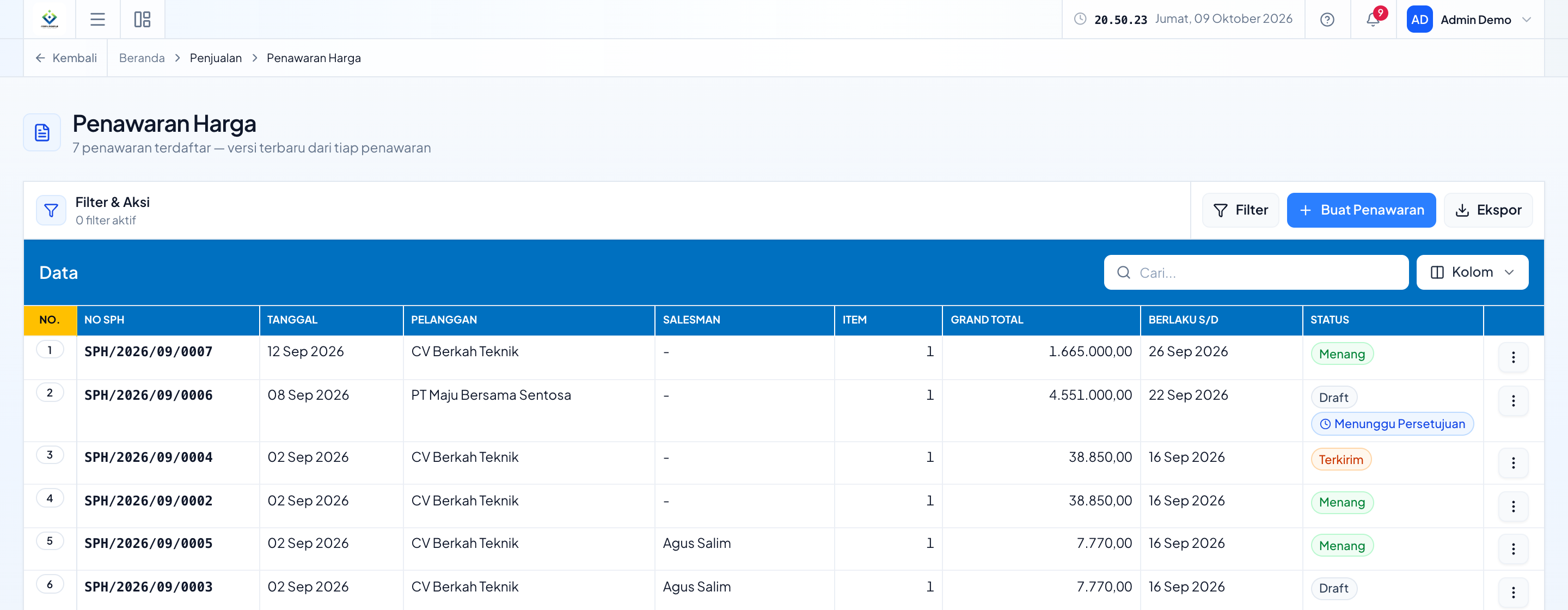Screen dimensions: 1568x610
Task: Click Buat Penawaran button
Action: point(1361,210)
